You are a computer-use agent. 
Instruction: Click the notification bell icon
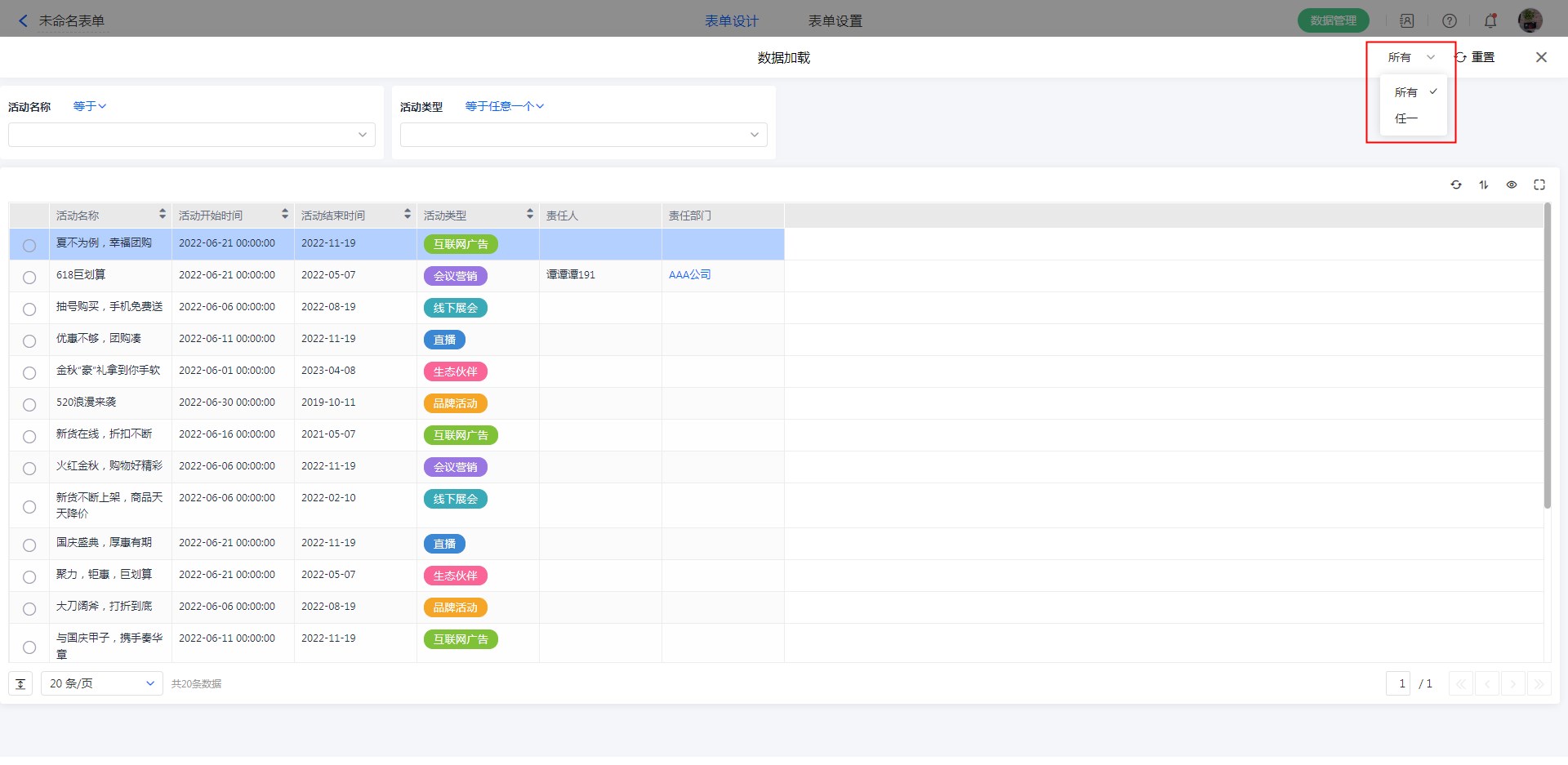[x=1490, y=21]
